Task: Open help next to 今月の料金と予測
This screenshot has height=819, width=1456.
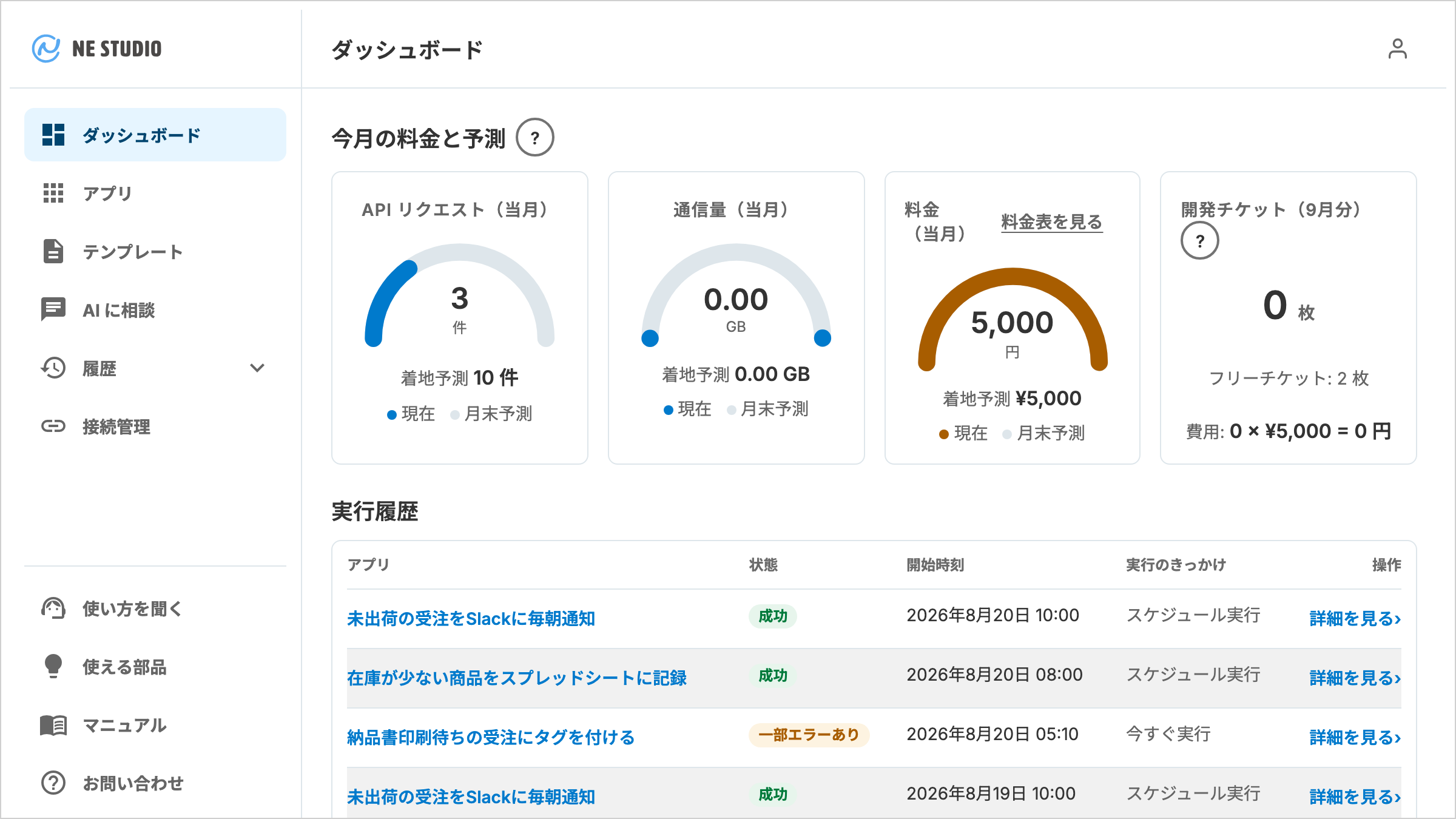Action: pos(534,137)
